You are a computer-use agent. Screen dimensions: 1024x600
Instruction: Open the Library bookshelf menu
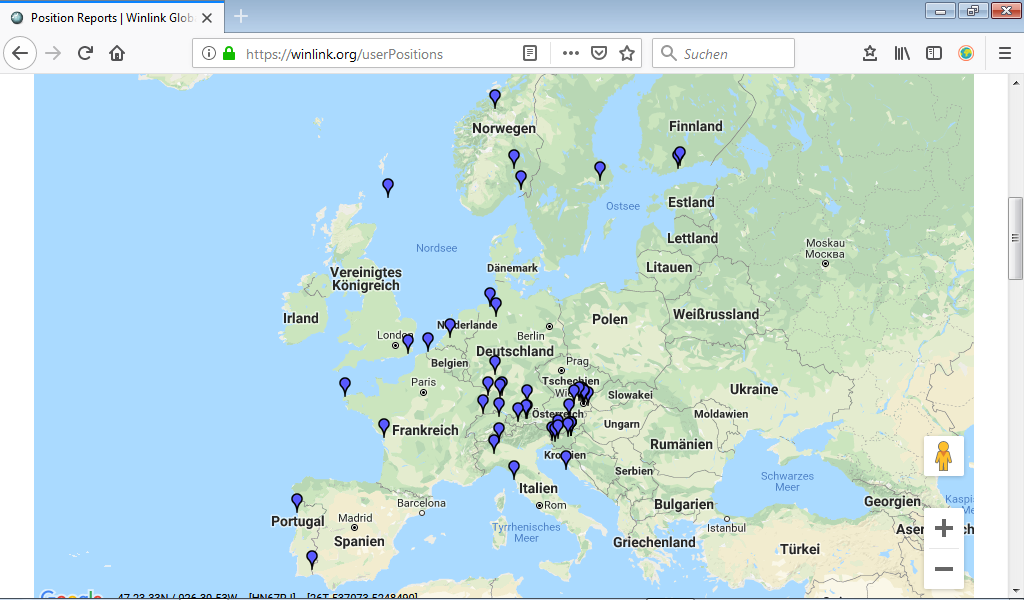902,54
